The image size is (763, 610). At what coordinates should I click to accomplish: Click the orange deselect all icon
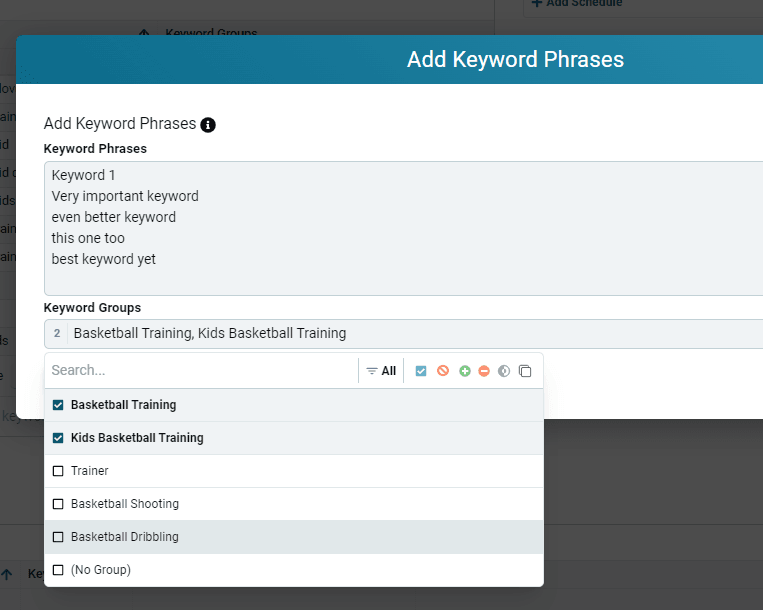click(x=443, y=371)
